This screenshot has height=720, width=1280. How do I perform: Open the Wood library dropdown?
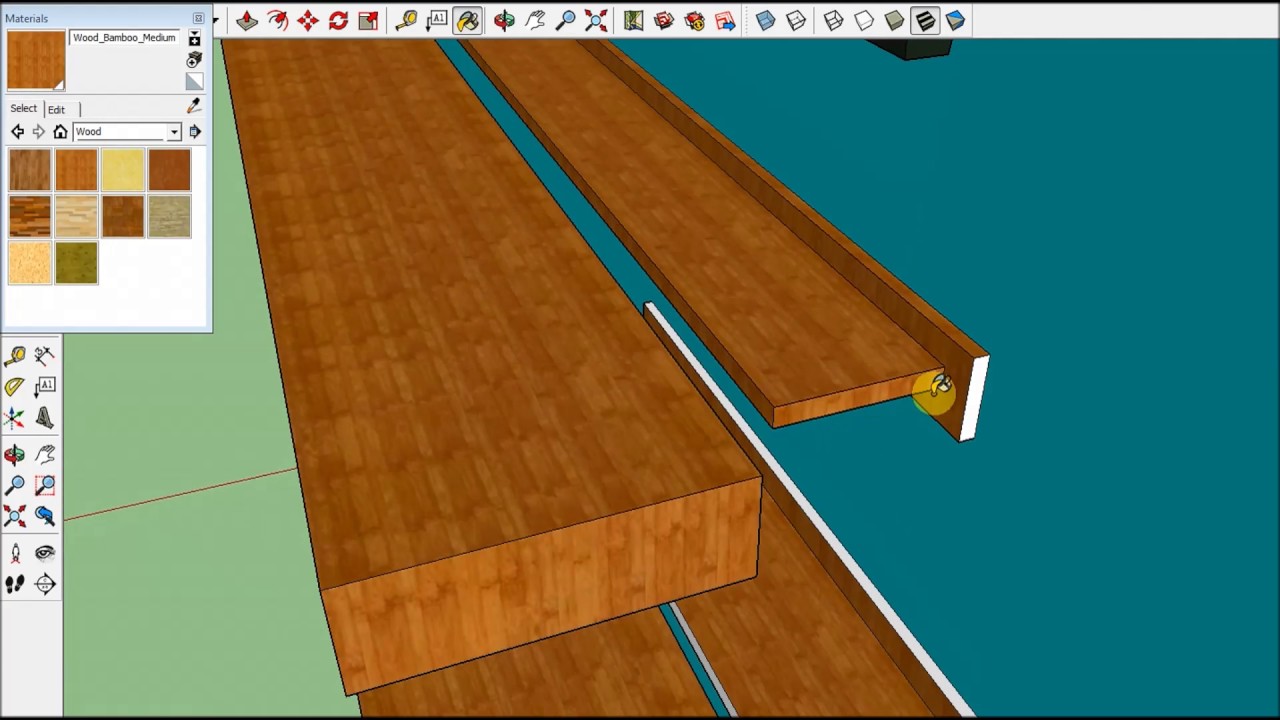[x=174, y=132]
